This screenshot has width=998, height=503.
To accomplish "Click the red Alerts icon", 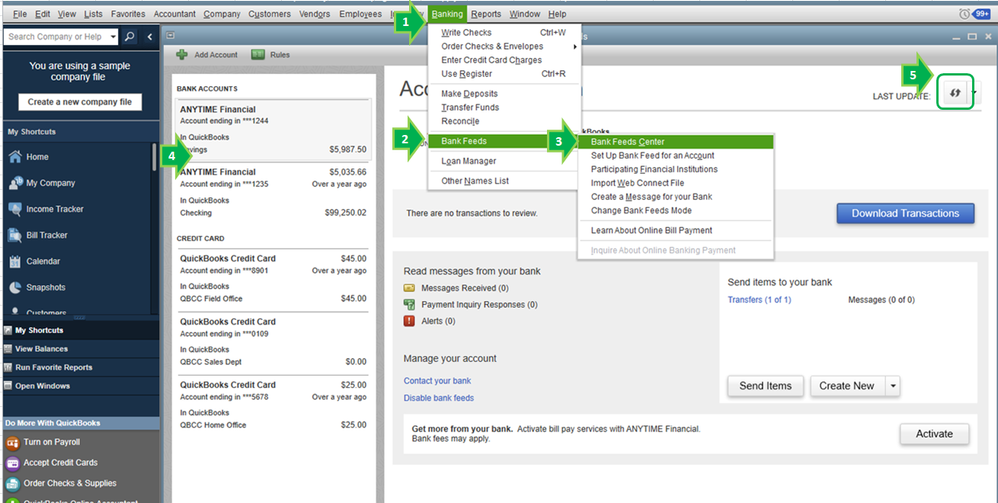I will pos(409,321).
